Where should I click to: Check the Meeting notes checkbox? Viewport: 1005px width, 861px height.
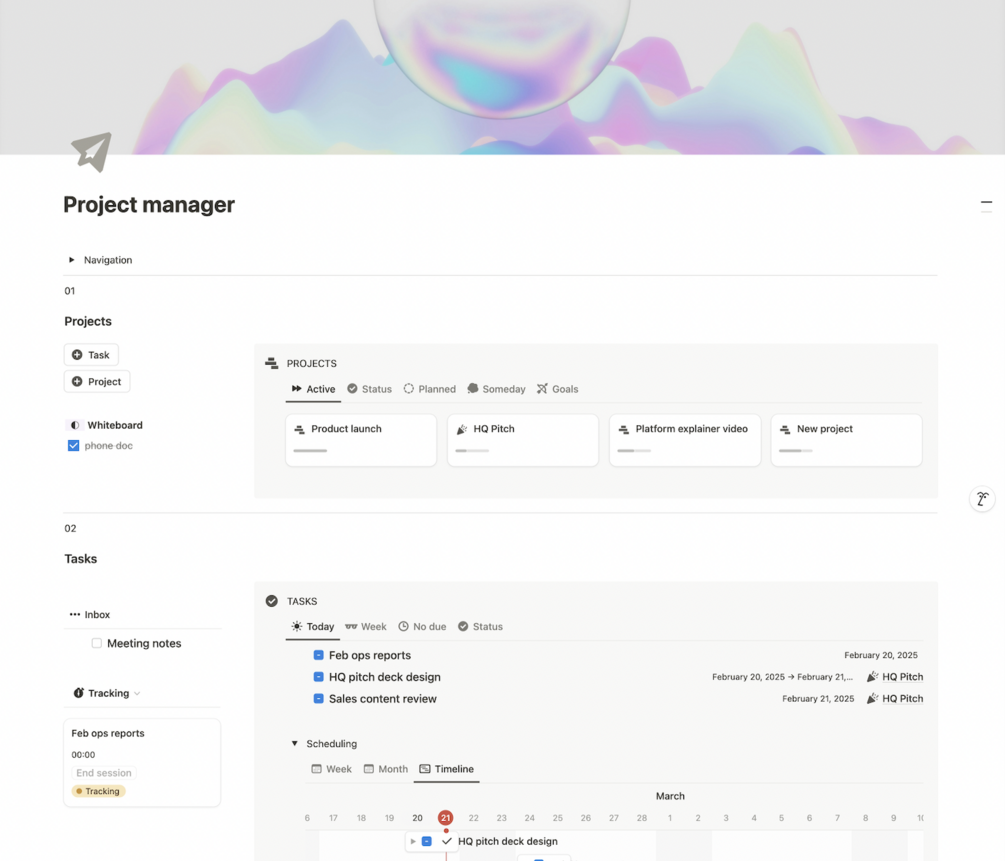click(x=97, y=643)
